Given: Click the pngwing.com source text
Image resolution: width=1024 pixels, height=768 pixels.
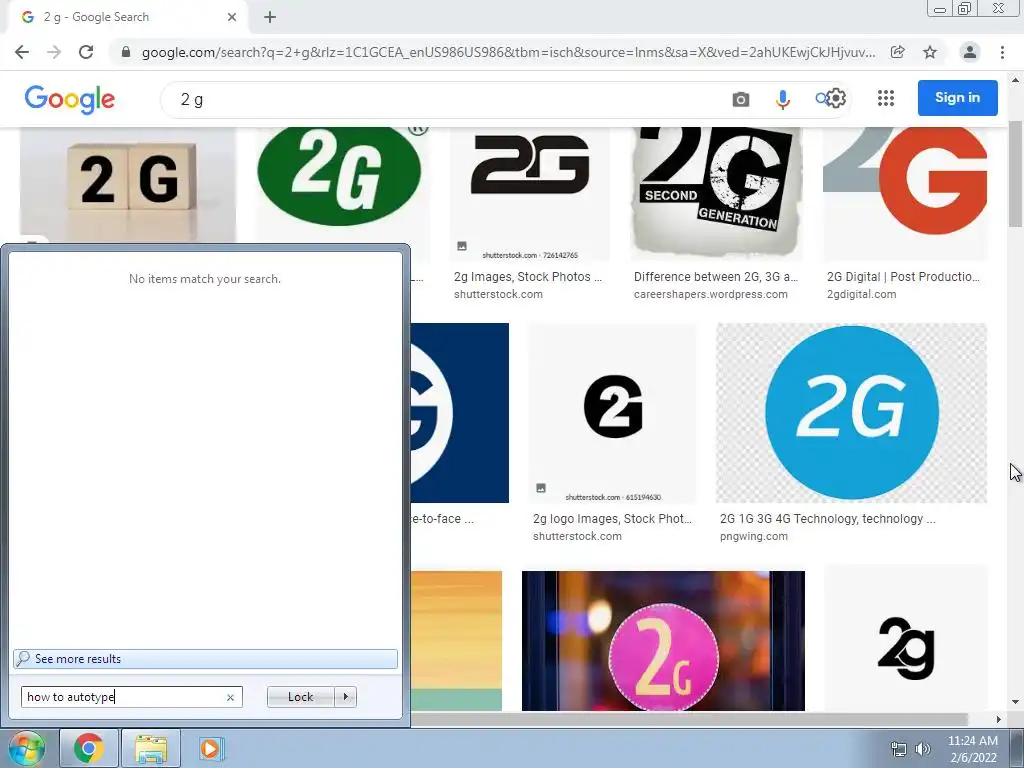Looking at the screenshot, I should (x=754, y=536).
